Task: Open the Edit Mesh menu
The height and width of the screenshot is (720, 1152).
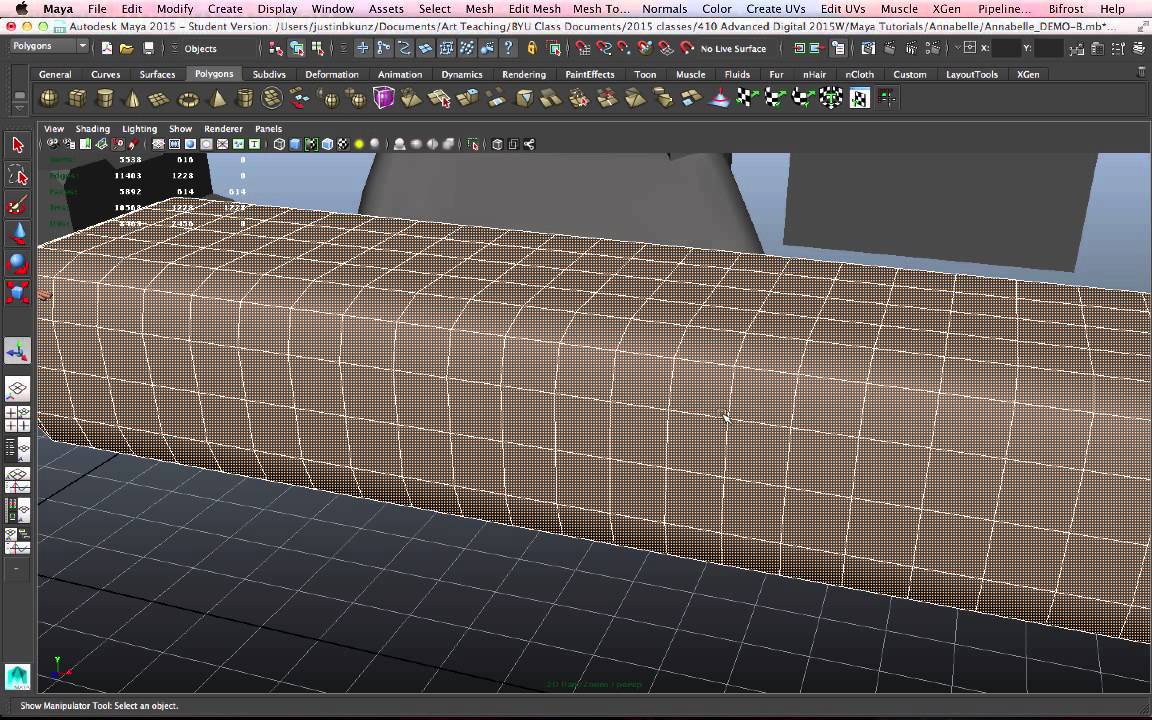Action: click(534, 9)
